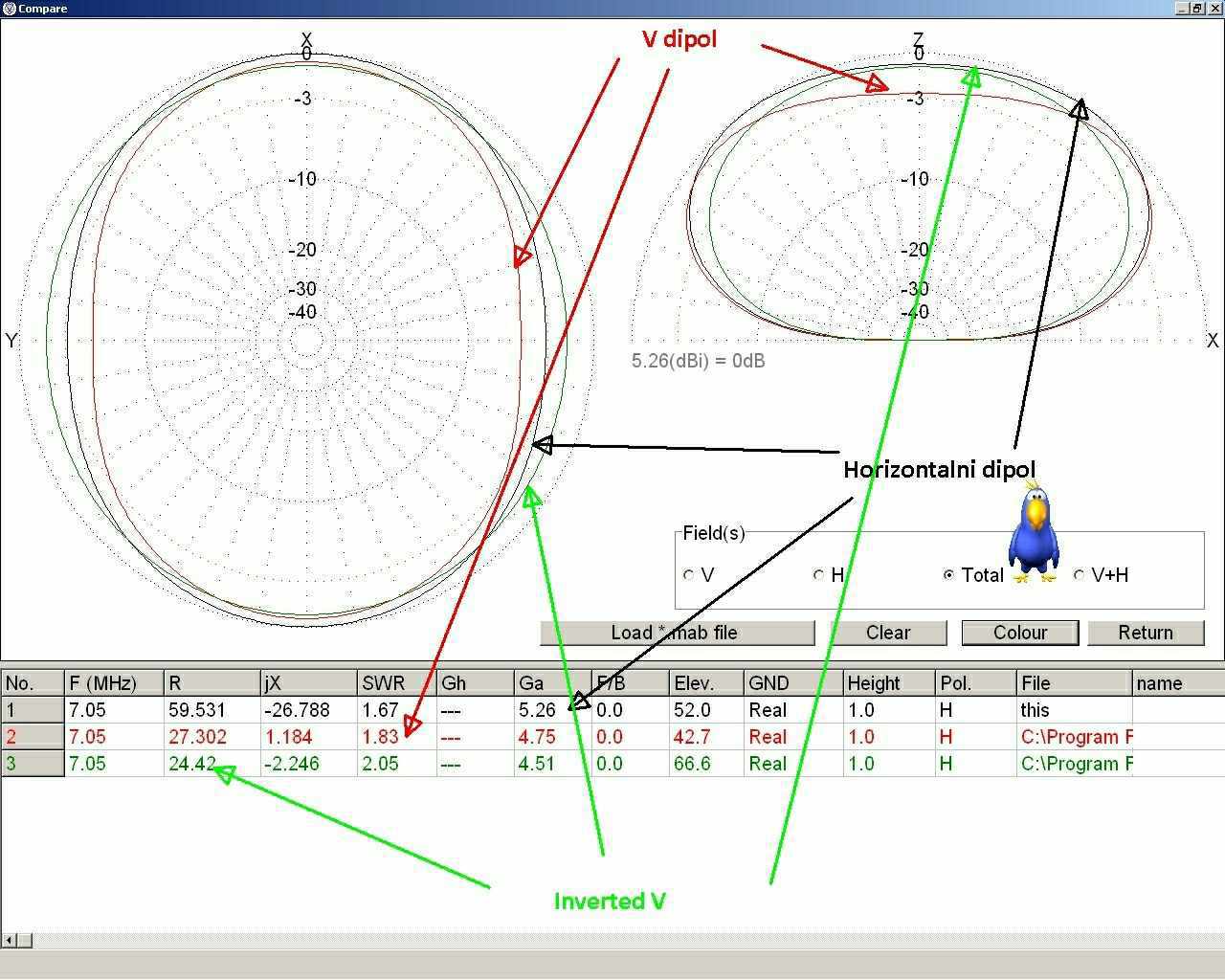Minimize the Compare window
The width and height of the screenshot is (1225, 980).
pos(1183,9)
